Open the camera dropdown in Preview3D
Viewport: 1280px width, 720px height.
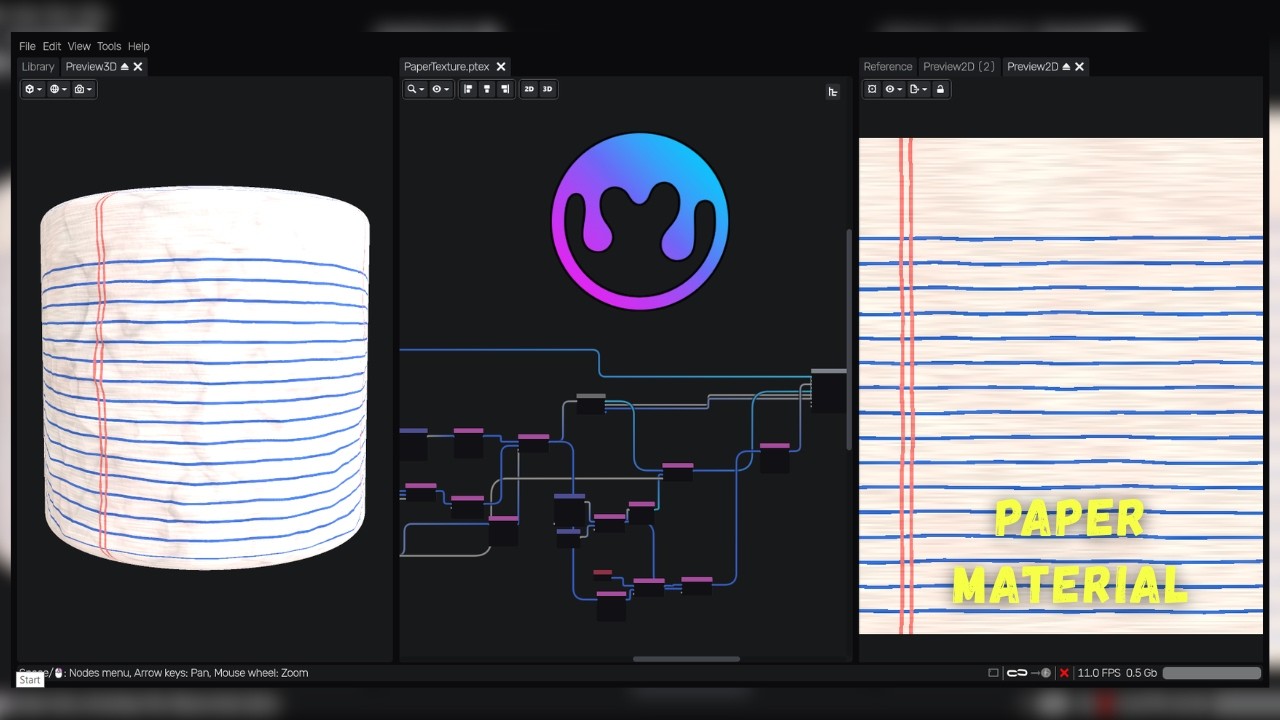point(83,89)
